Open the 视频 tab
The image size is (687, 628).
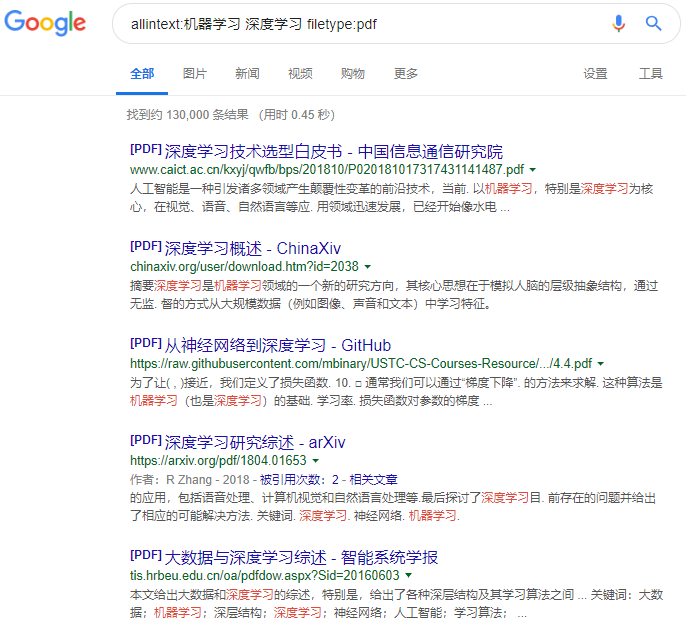[x=300, y=74]
